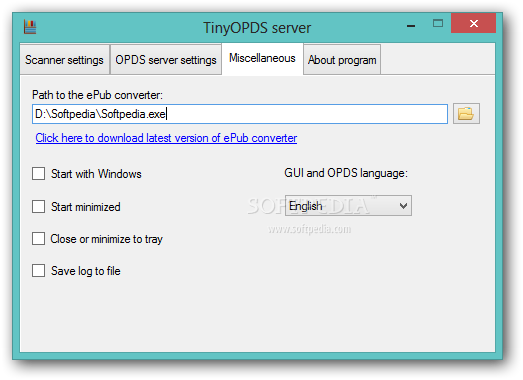The width and height of the screenshot is (523, 380).
Task: Switch to Scanner settings tab
Action: [64, 60]
